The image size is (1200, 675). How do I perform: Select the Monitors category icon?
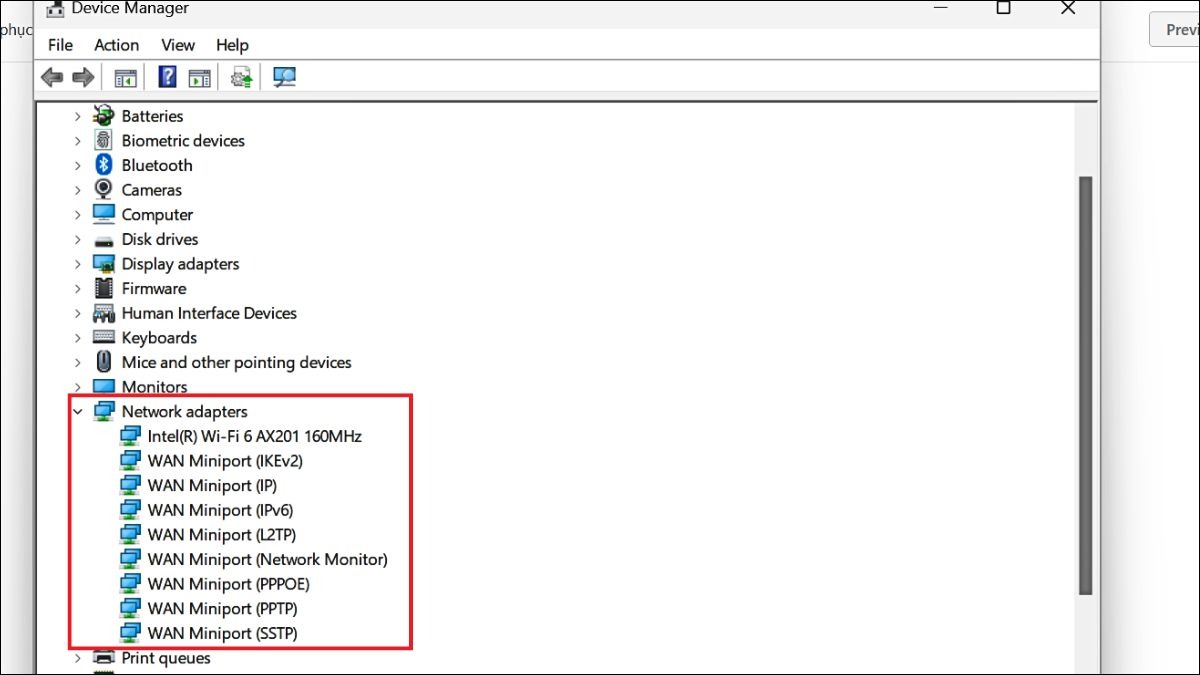[104, 386]
